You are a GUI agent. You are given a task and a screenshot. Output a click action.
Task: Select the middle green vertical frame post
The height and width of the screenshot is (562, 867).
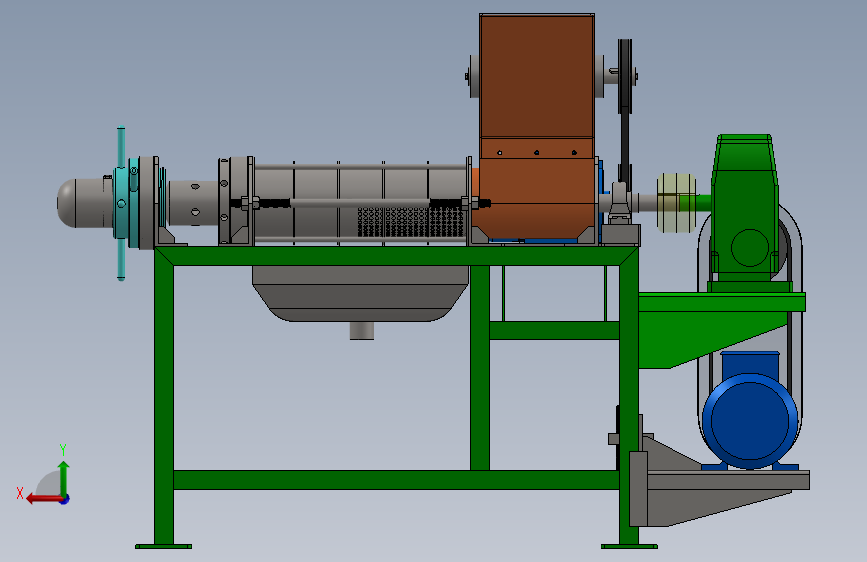[x=479, y=368]
